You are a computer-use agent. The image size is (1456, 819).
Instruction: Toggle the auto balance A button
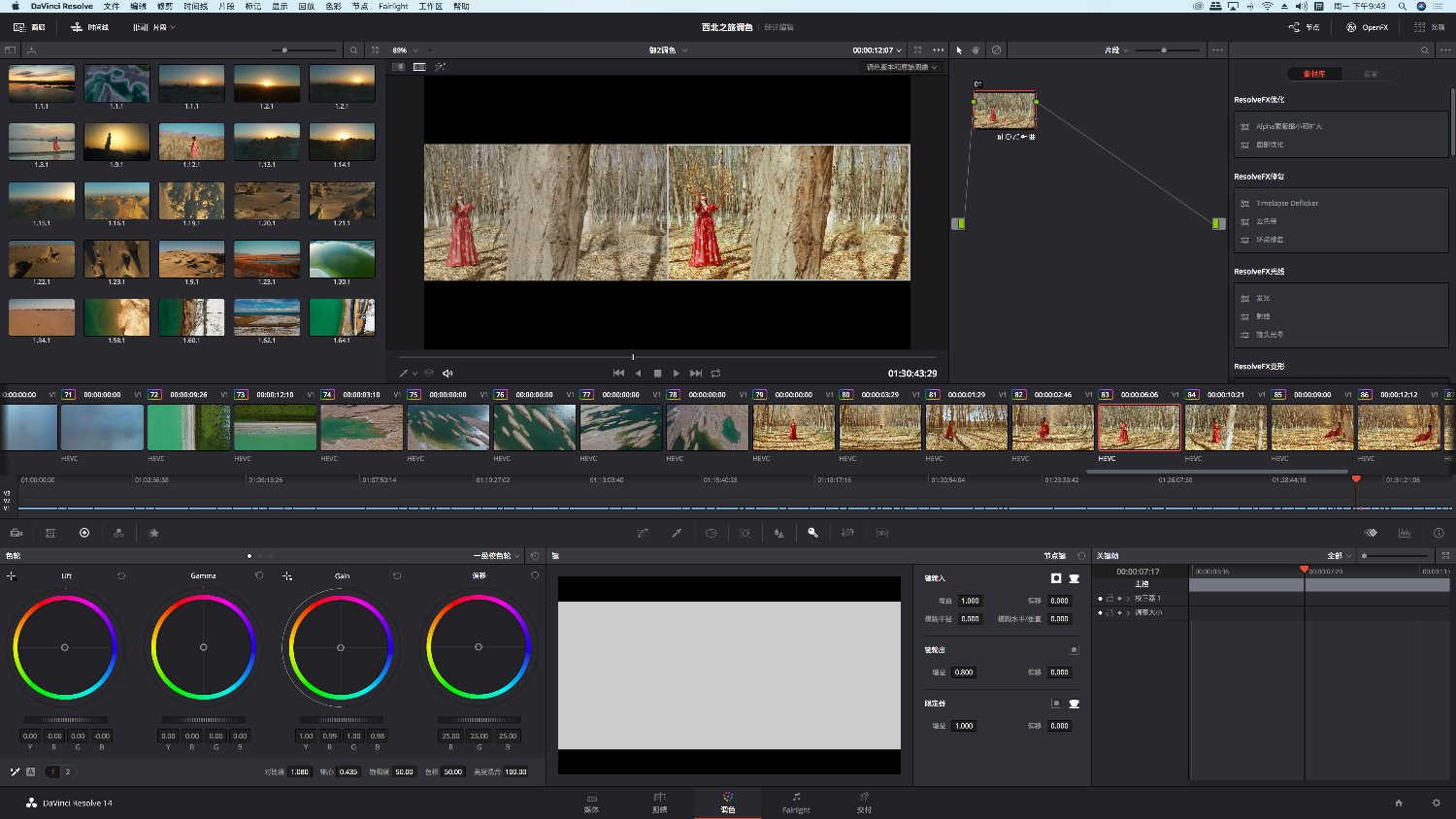[30, 771]
